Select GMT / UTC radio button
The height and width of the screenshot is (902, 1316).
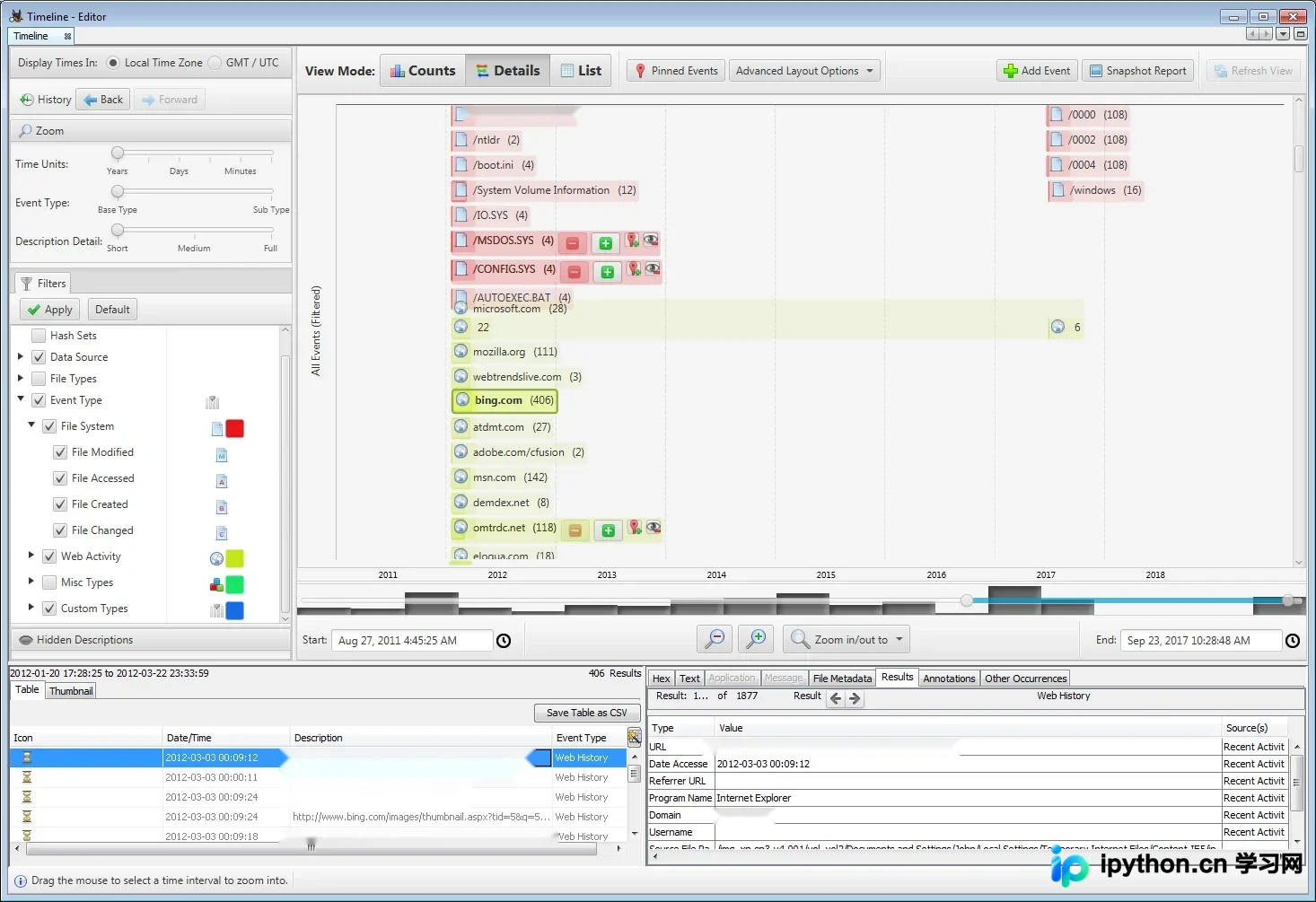click(215, 63)
